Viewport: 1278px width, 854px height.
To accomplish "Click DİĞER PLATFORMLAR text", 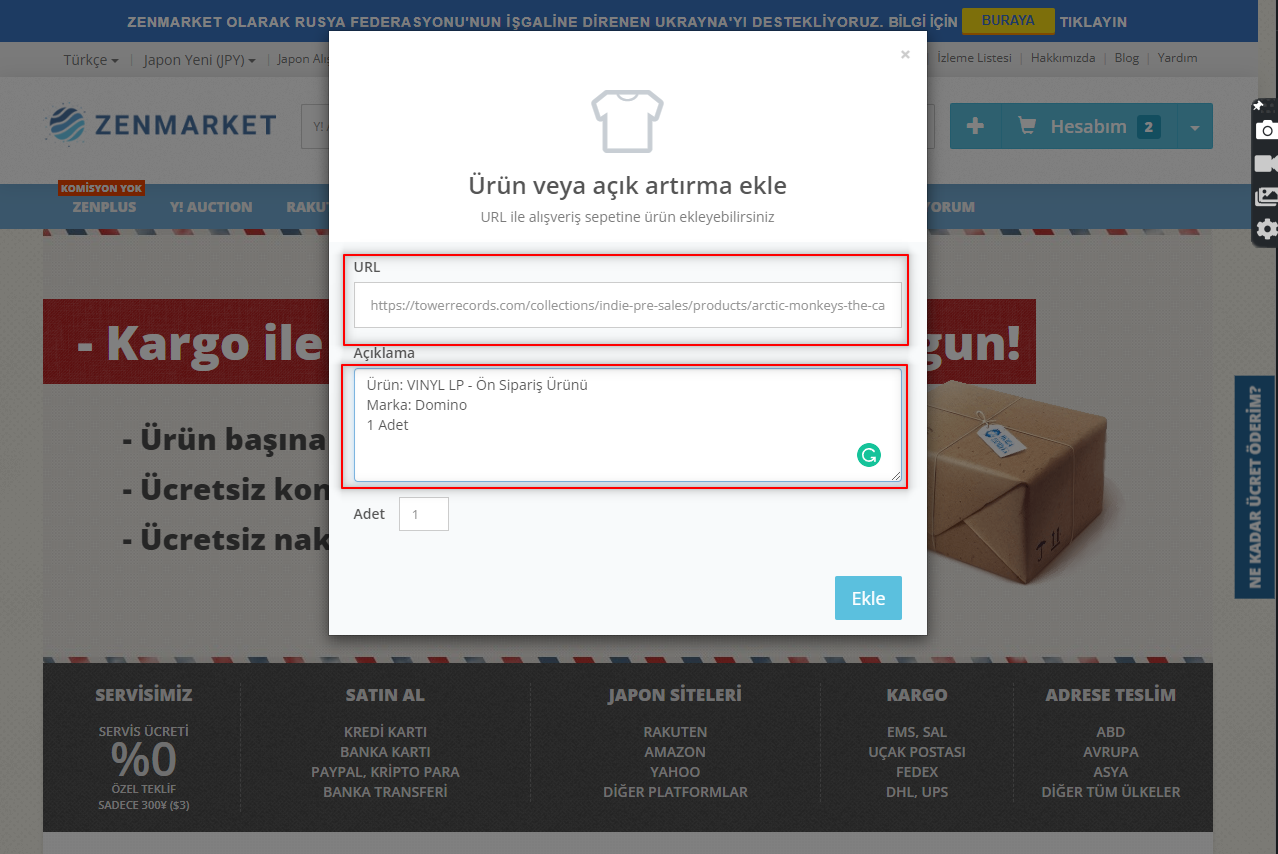I will (x=675, y=792).
